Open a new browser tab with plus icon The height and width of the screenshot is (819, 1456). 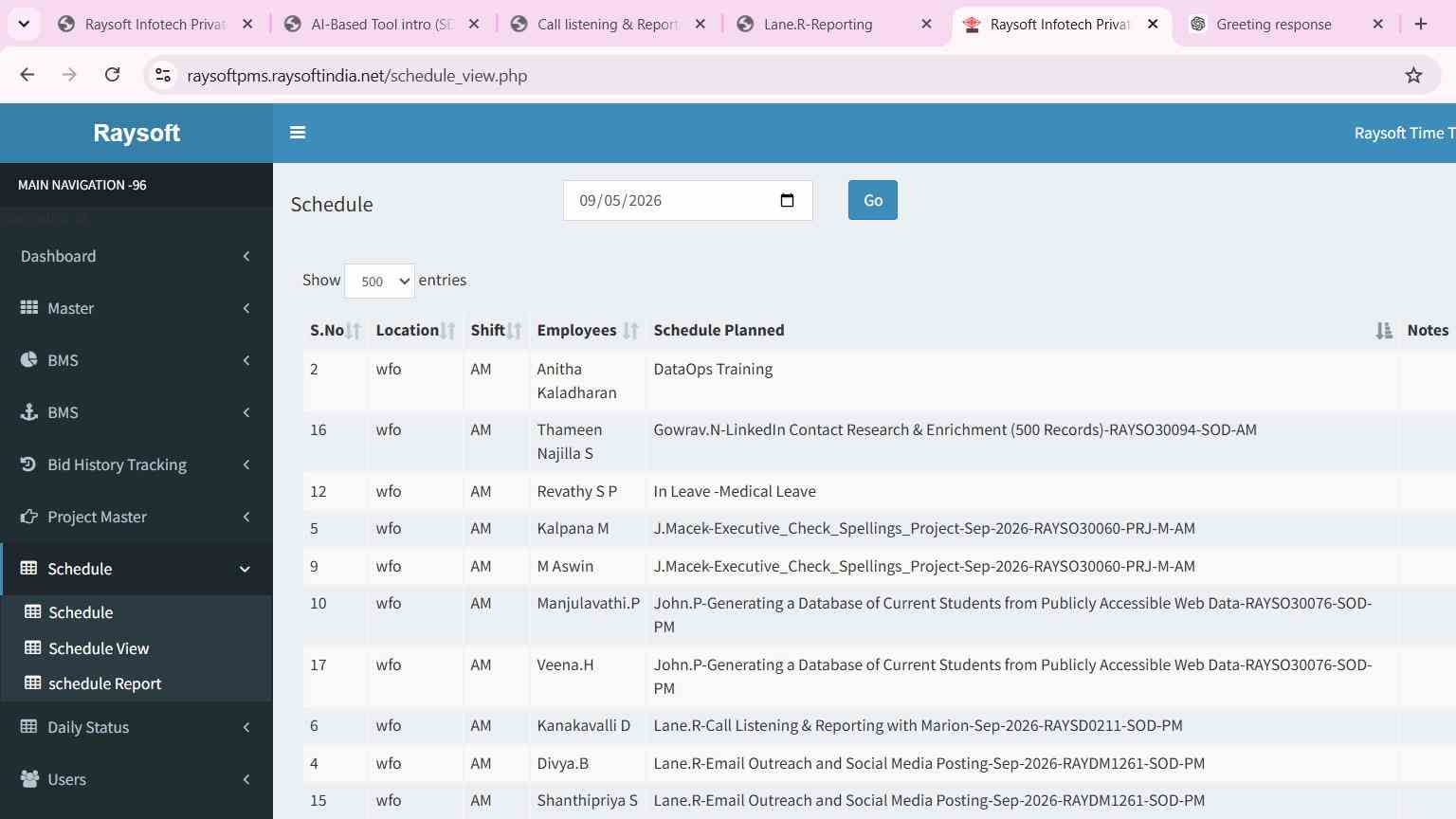pos(1421,24)
